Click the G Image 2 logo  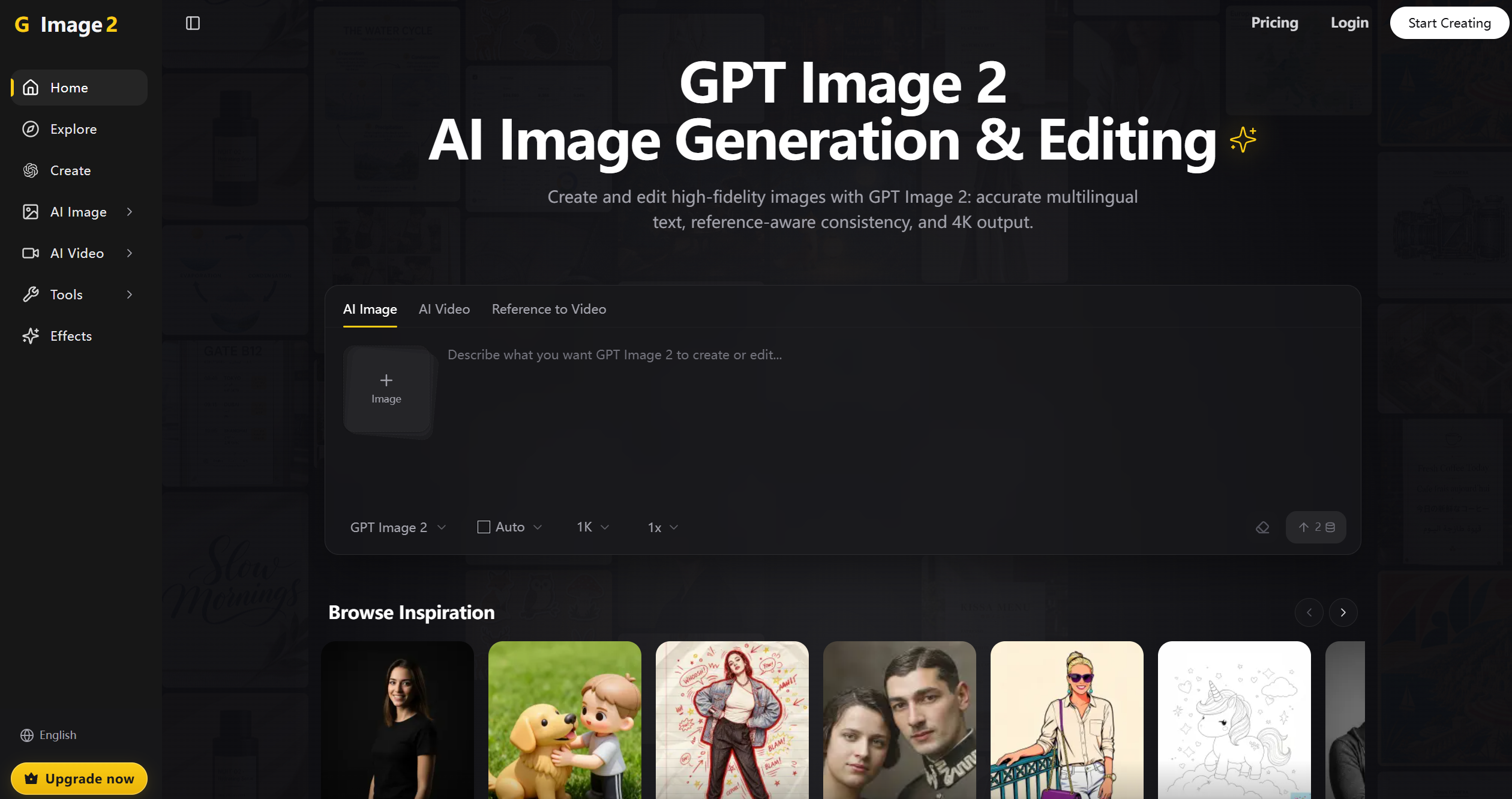(x=66, y=24)
